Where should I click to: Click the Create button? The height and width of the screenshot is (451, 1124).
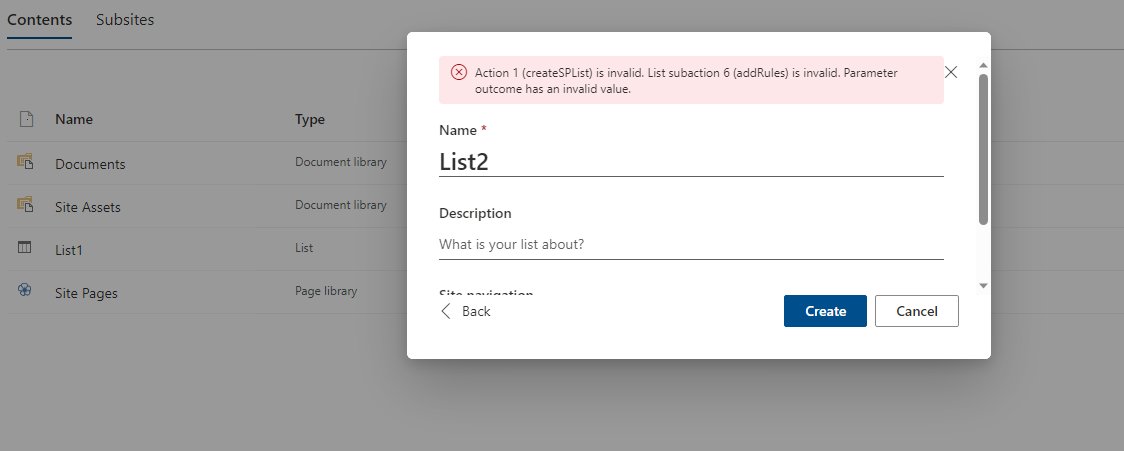coord(825,311)
